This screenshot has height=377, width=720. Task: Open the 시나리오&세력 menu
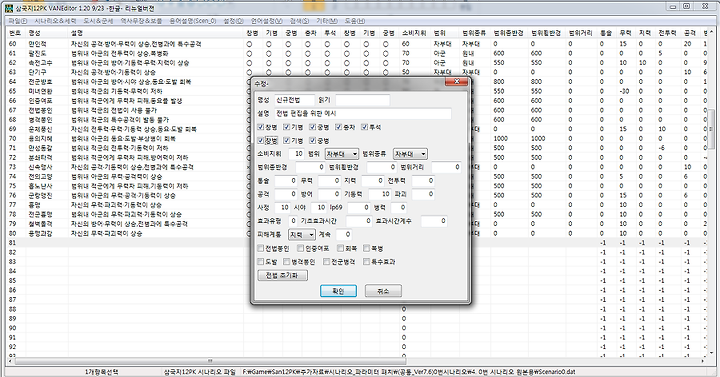pyautogui.click(x=55, y=21)
